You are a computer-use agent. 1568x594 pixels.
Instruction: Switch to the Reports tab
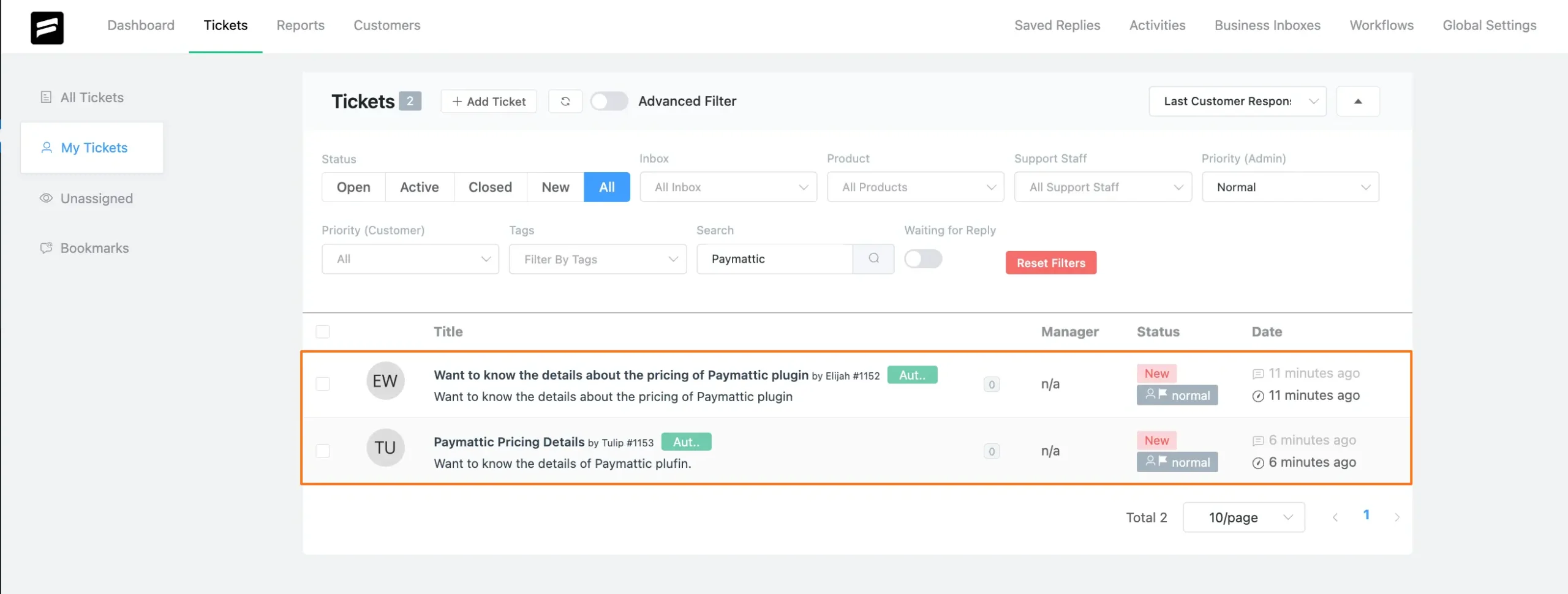[301, 25]
